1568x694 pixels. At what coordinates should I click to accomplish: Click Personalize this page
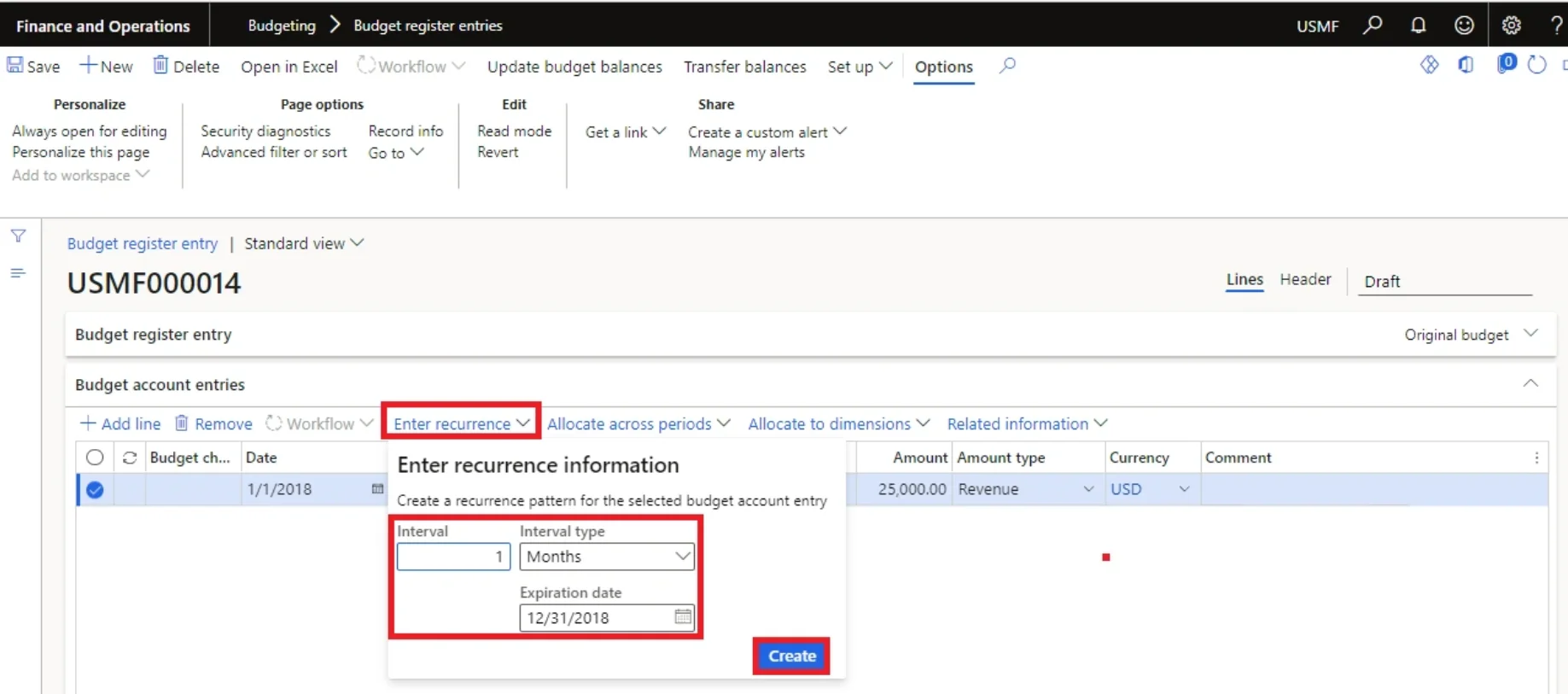point(80,152)
